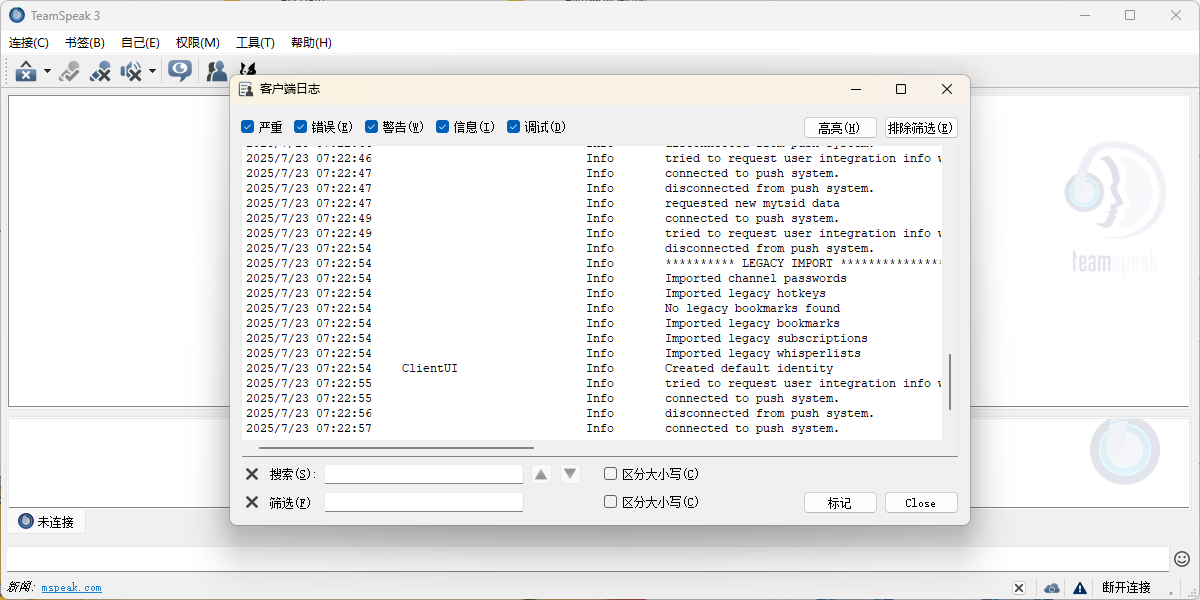Click the log's horizontal scrollbar thumb
Image resolution: width=1200 pixels, height=600 pixels.
396,448
